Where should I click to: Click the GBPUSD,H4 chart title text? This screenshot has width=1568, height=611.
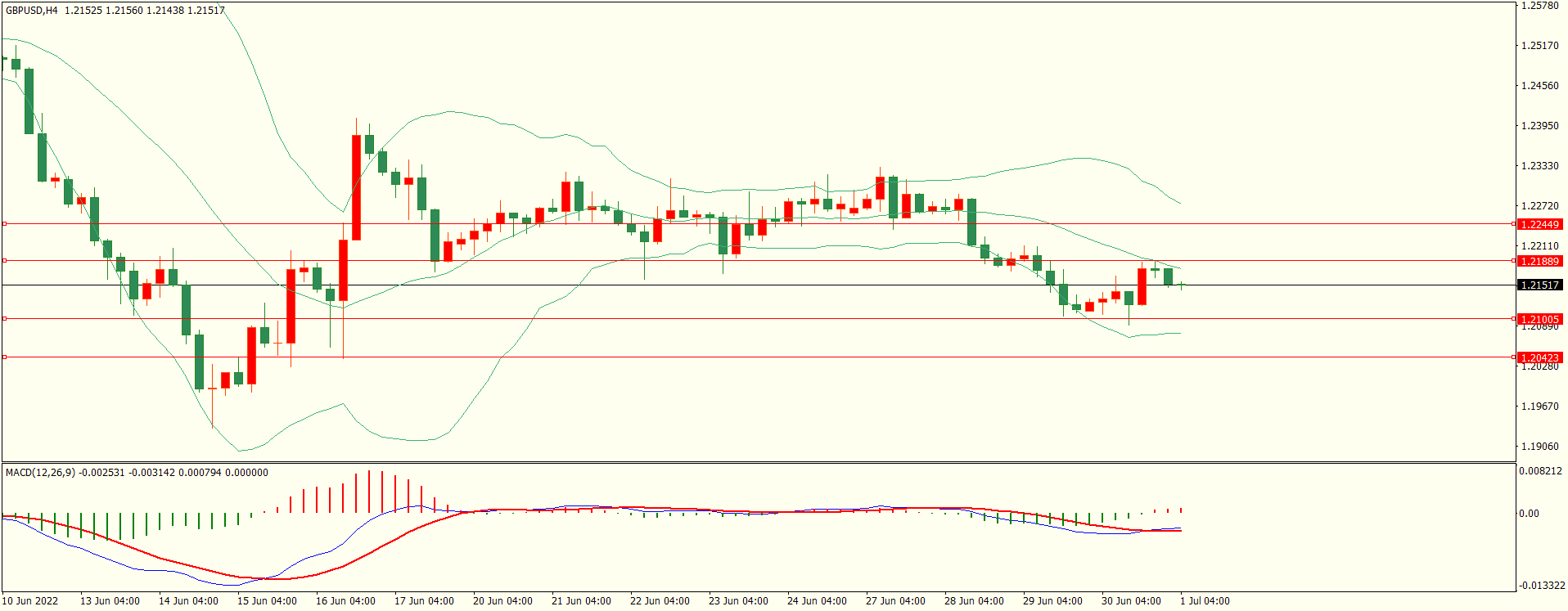(x=32, y=11)
